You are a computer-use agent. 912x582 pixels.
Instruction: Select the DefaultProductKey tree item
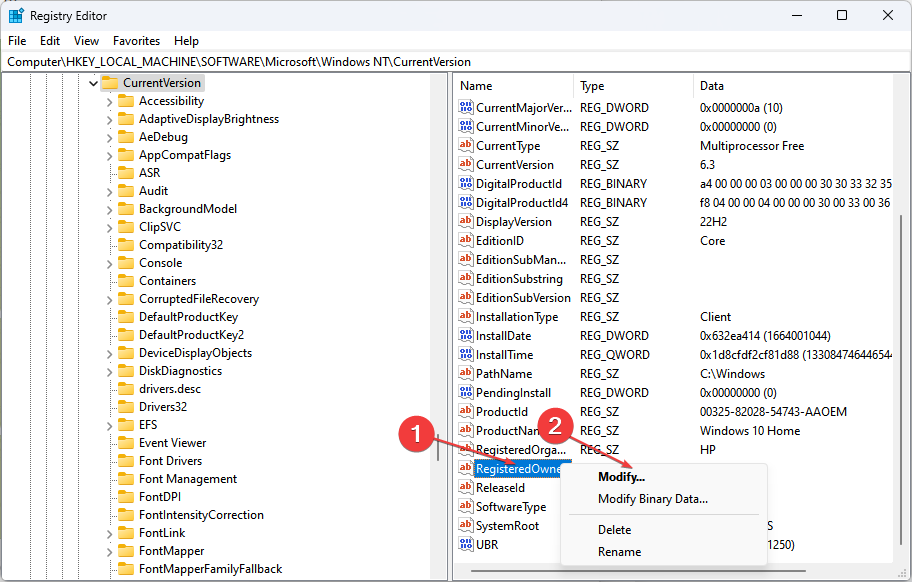click(188, 317)
